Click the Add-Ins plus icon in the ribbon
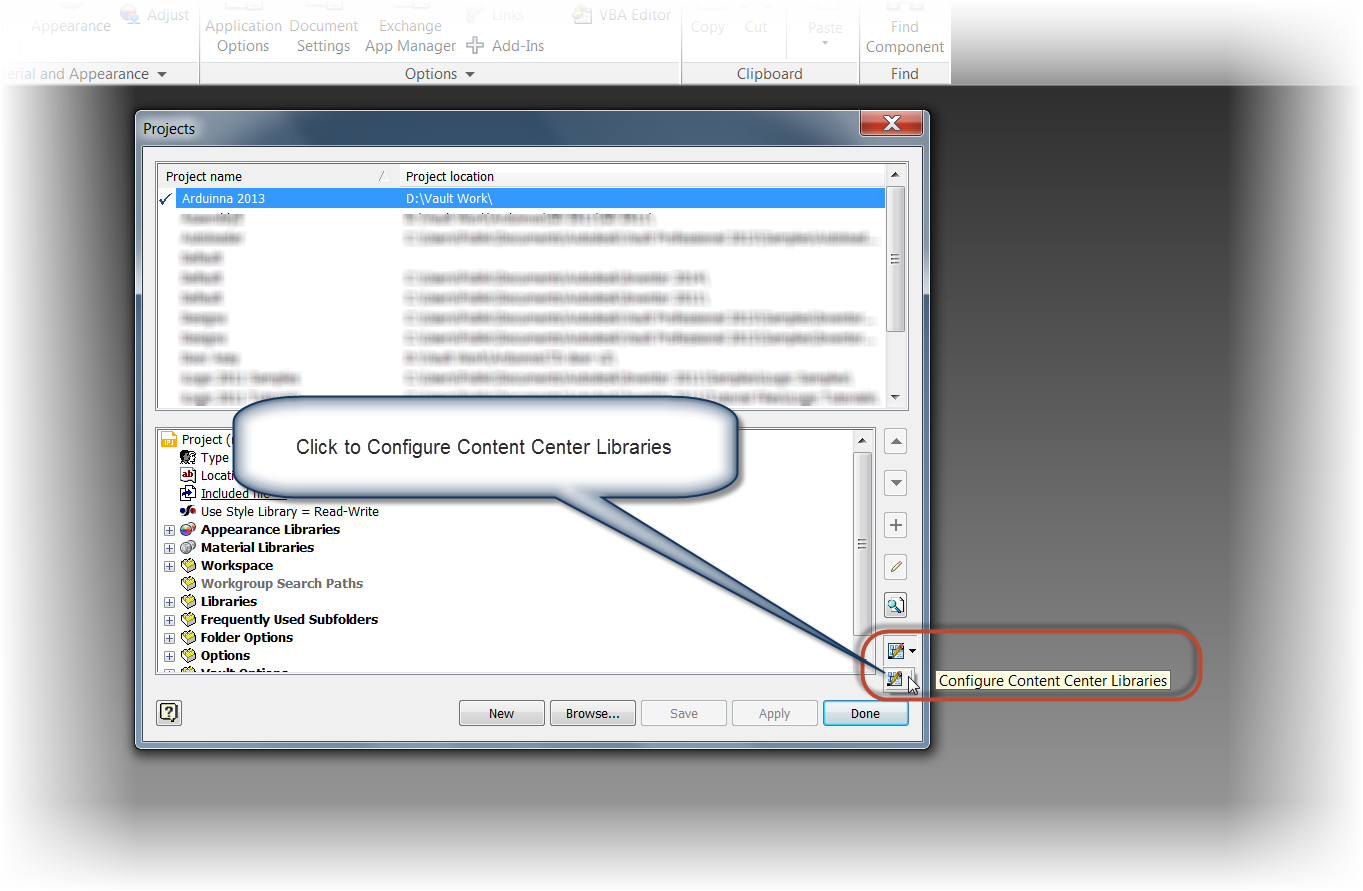This screenshot has height=891, width=1363. pyautogui.click(x=476, y=46)
